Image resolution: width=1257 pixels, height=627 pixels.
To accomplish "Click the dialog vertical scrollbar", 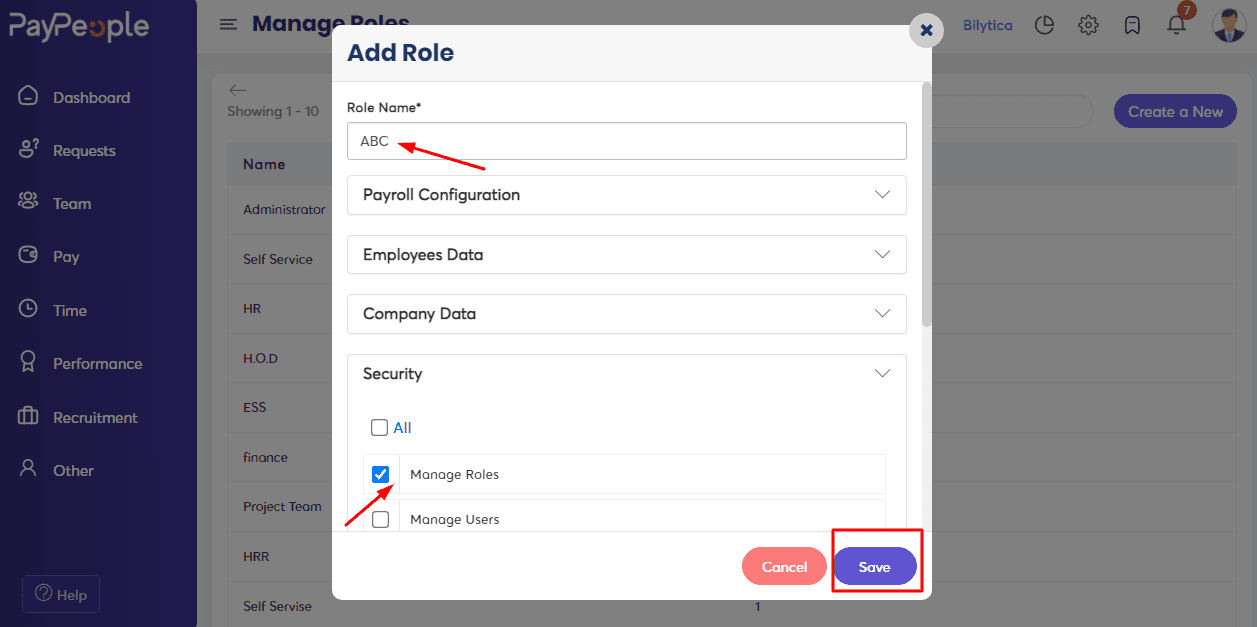I will [926, 205].
